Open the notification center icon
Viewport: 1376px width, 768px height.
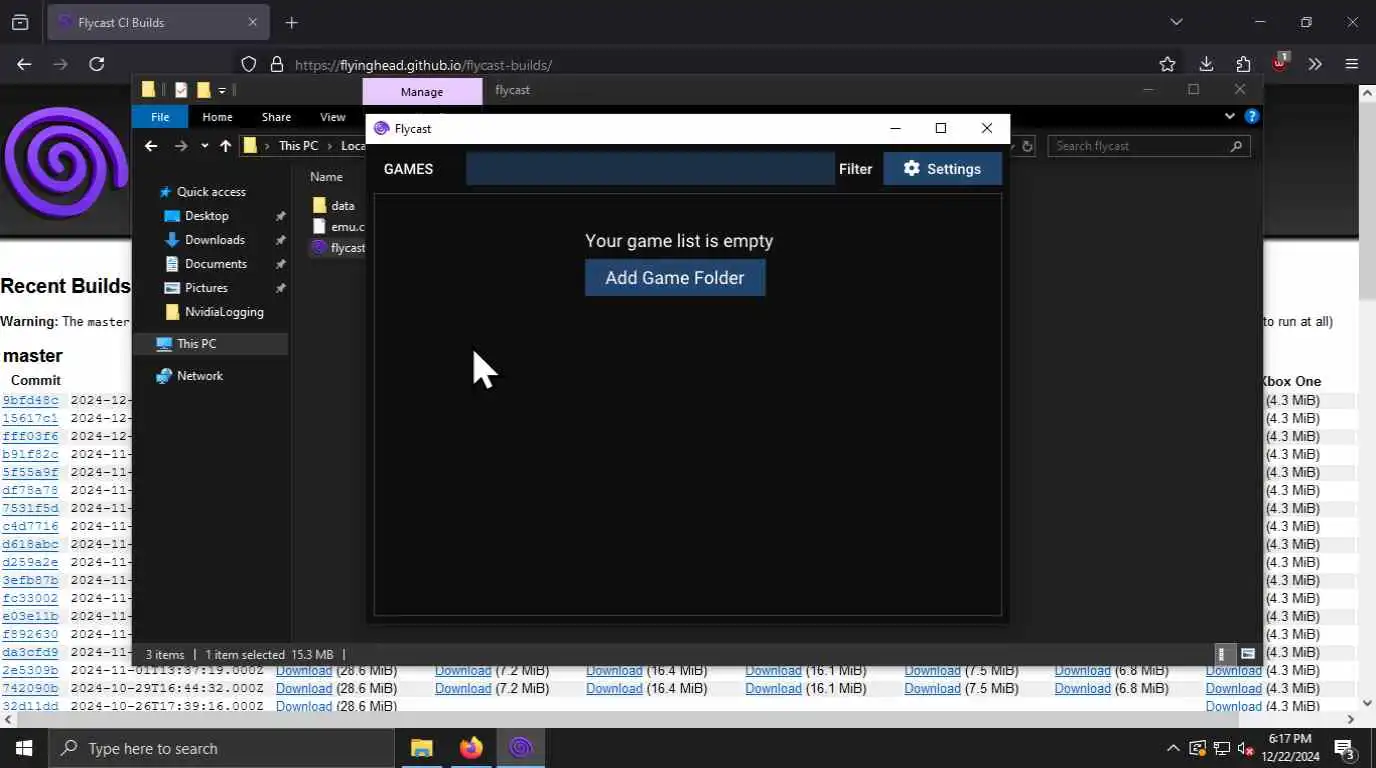click(x=1345, y=748)
